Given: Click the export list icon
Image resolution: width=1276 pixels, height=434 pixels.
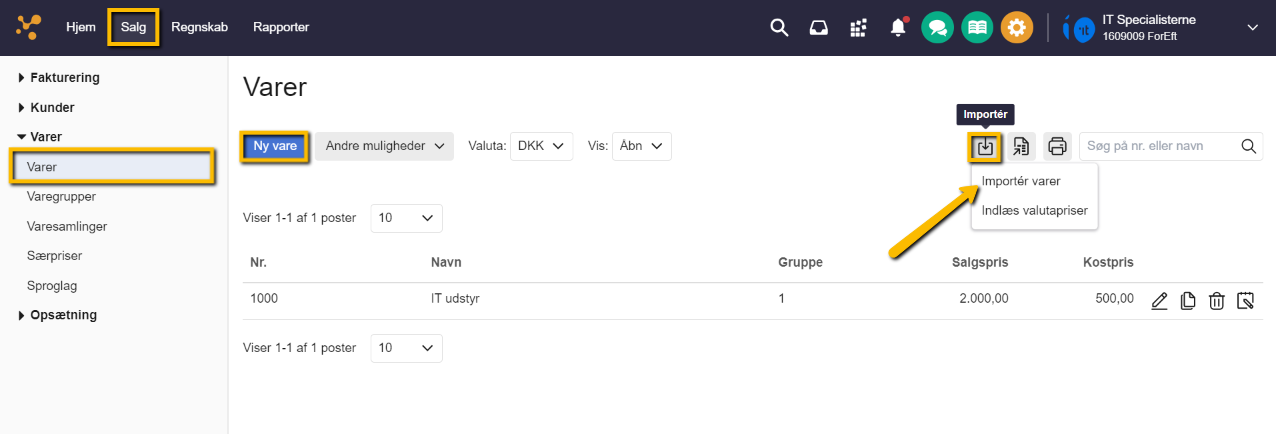Looking at the screenshot, I should pos(1021,146).
